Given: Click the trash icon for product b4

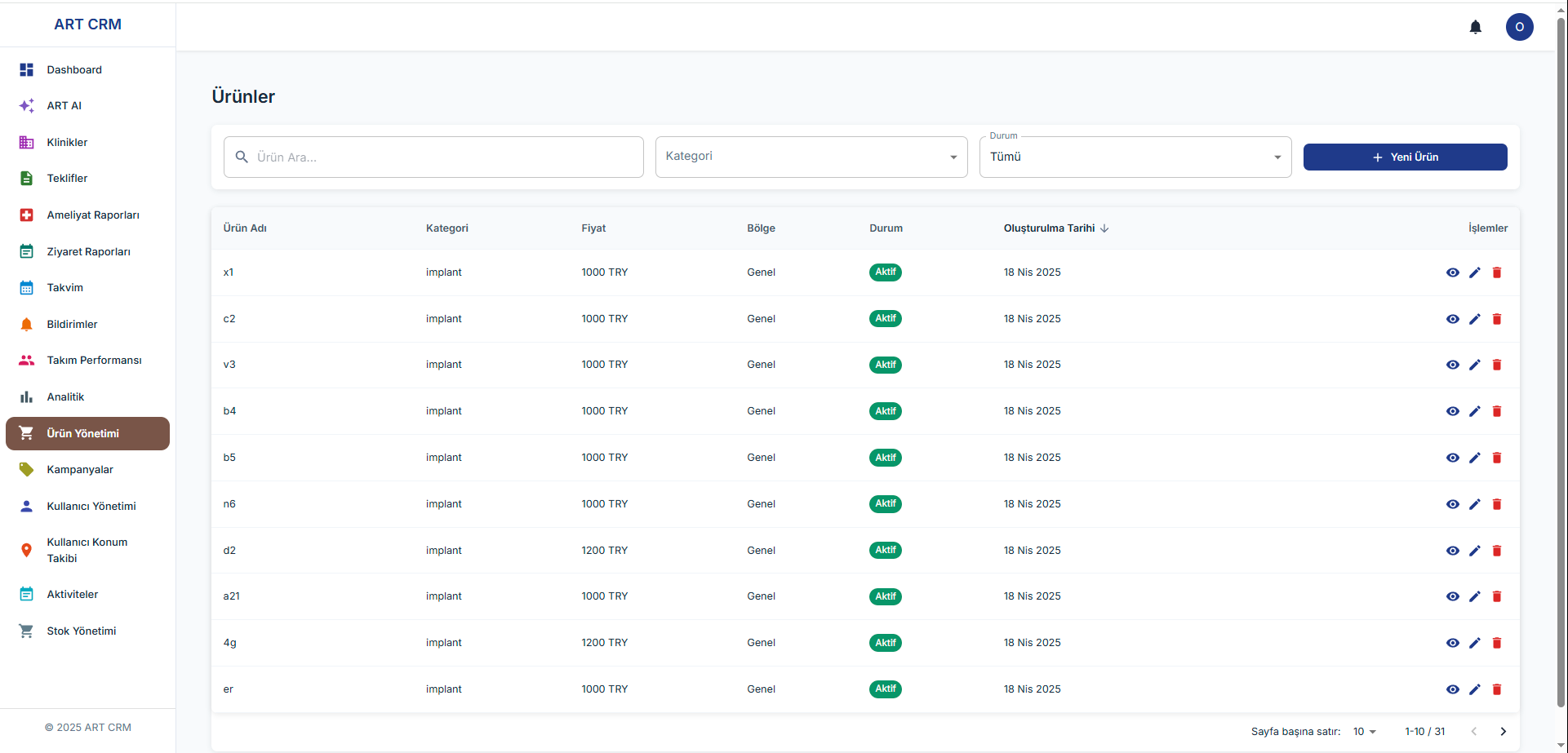Looking at the screenshot, I should click(x=1496, y=411).
